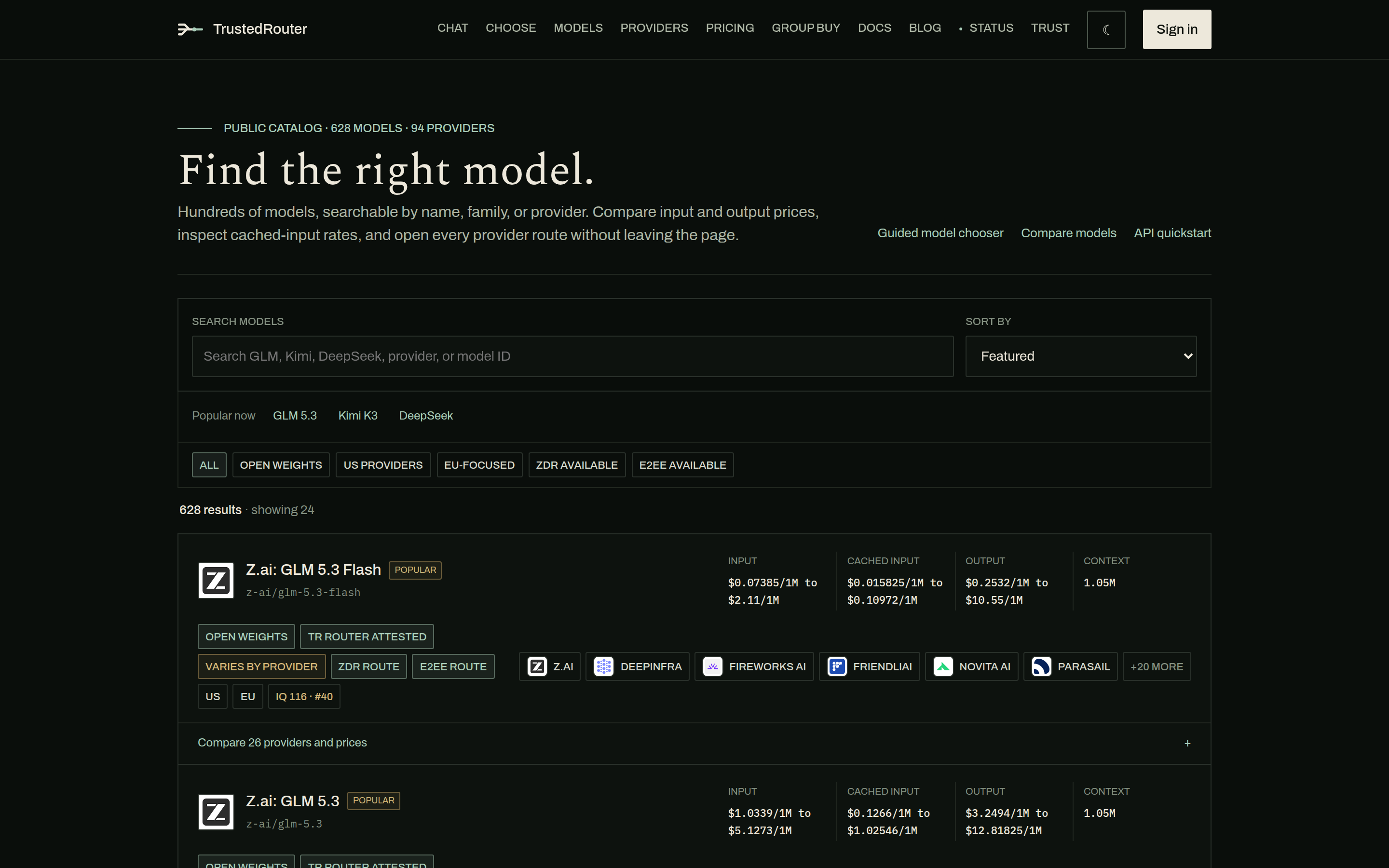Viewport: 1389px width, 868px height.
Task: Click the EU region tag
Action: [x=247, y=696]
